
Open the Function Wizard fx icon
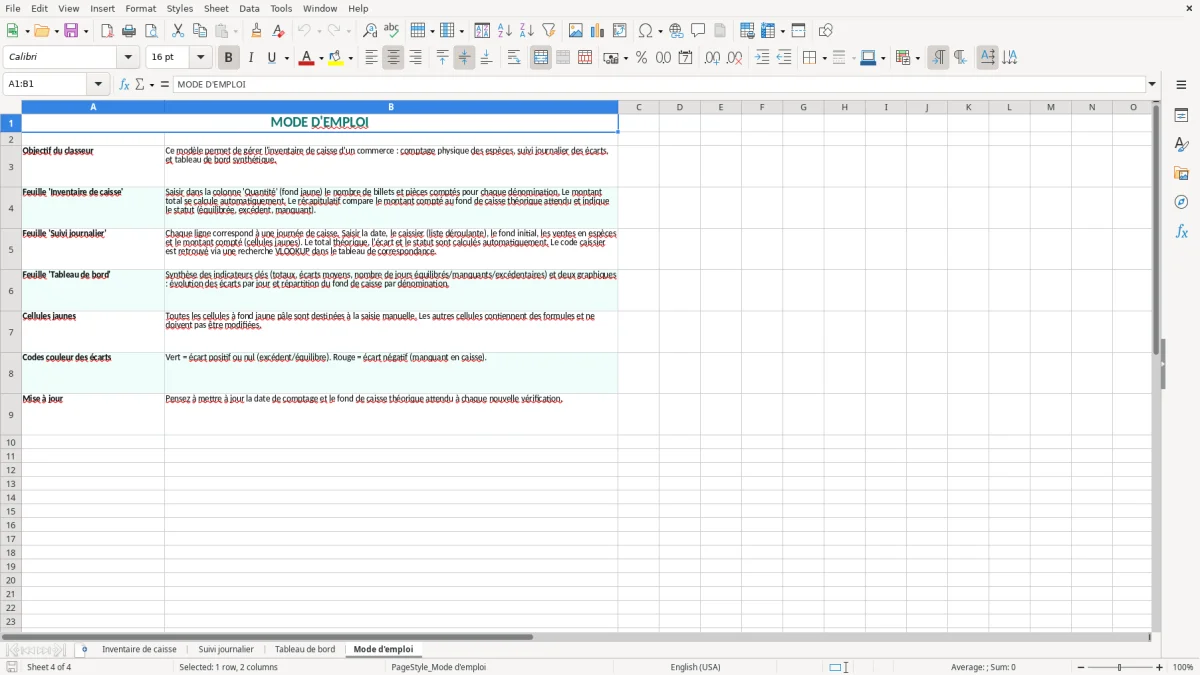pos(125,85)
